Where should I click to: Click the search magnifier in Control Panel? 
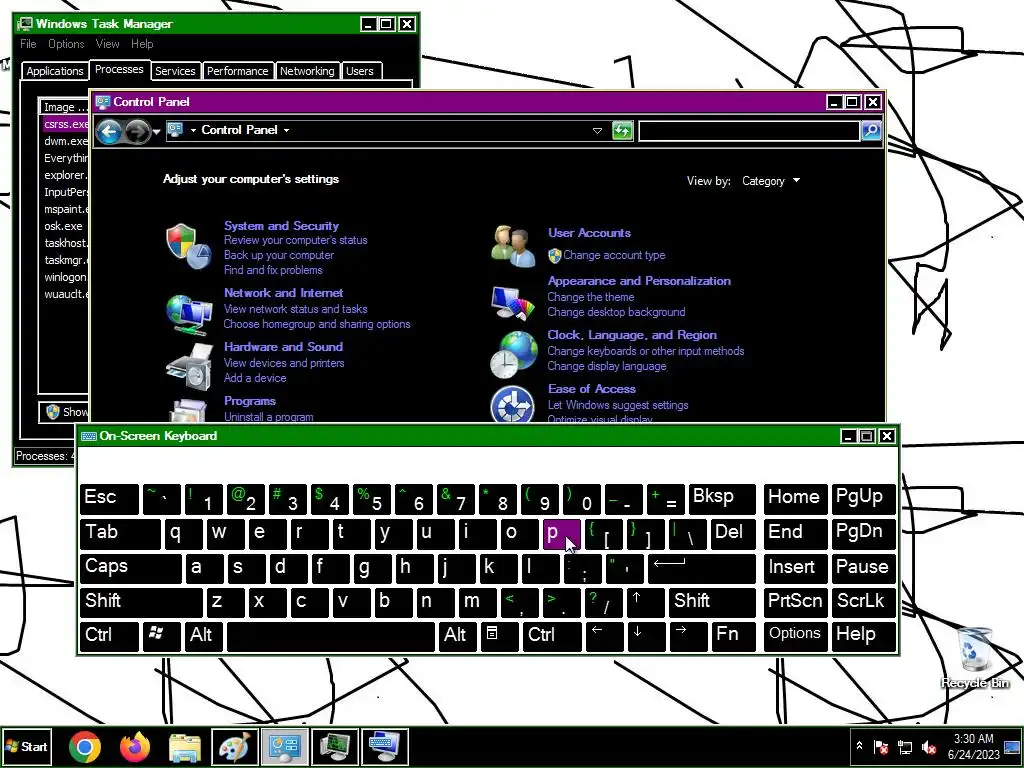click(871, 131)
